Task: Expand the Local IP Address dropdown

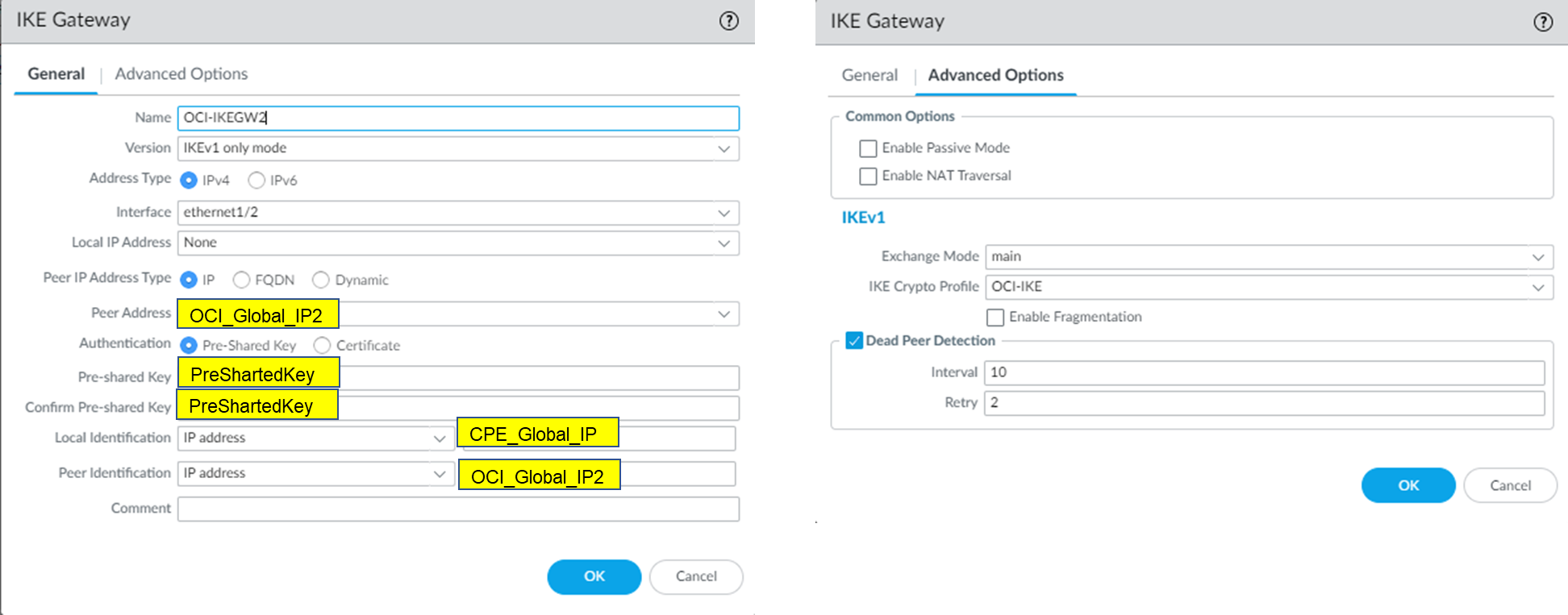Action: (x=458, y=243)
